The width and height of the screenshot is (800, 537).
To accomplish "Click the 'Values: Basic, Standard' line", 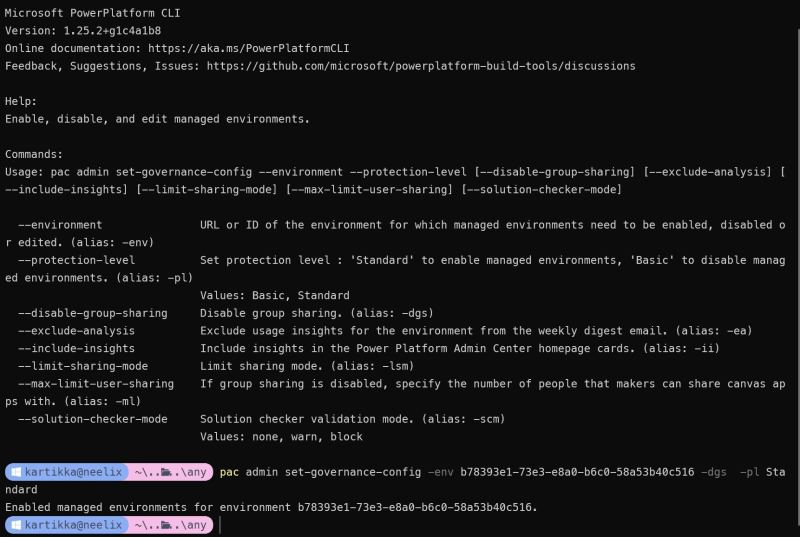I will [274, 295].
